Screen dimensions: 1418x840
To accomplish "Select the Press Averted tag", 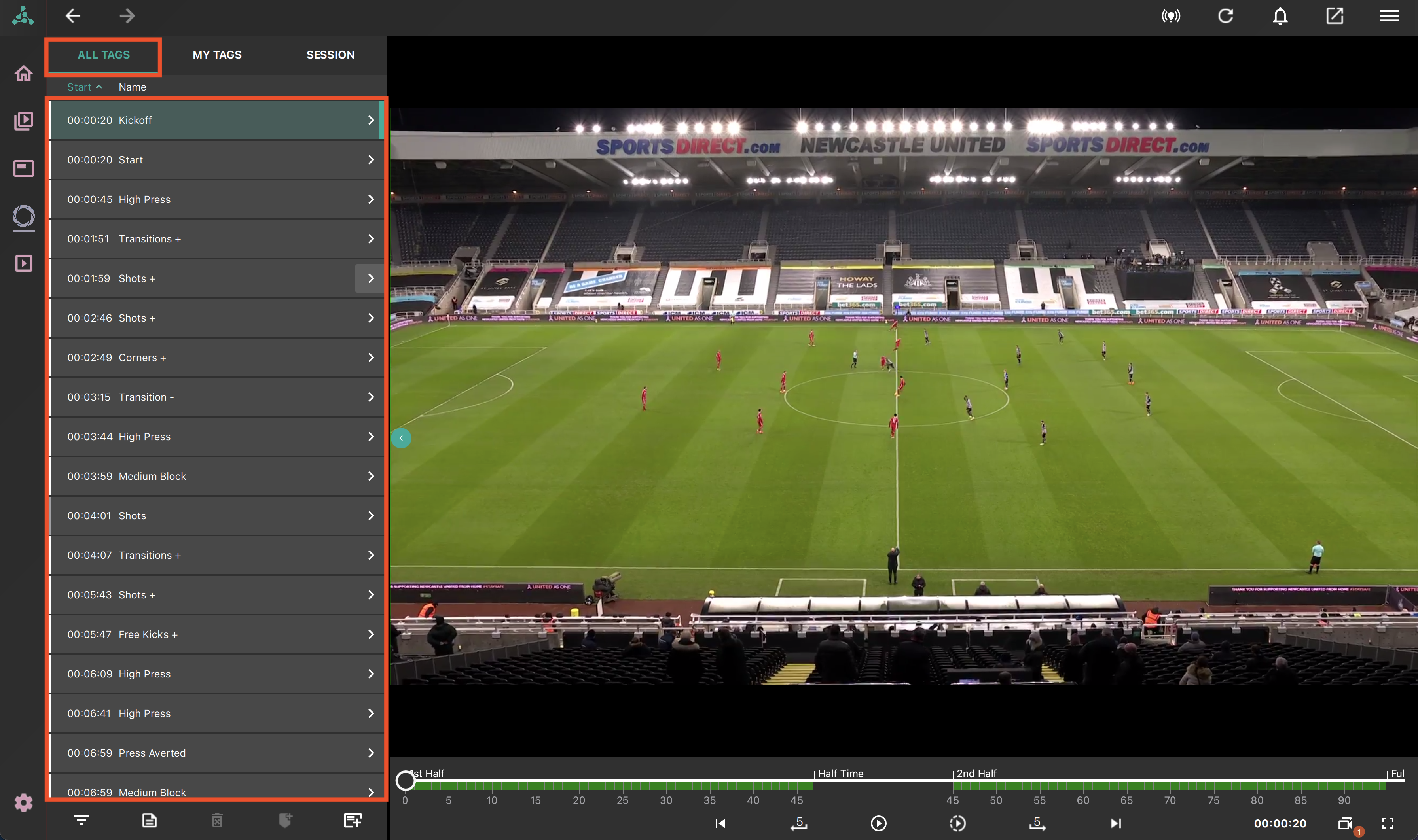I will pyautogui.click(x=217, y=753).
